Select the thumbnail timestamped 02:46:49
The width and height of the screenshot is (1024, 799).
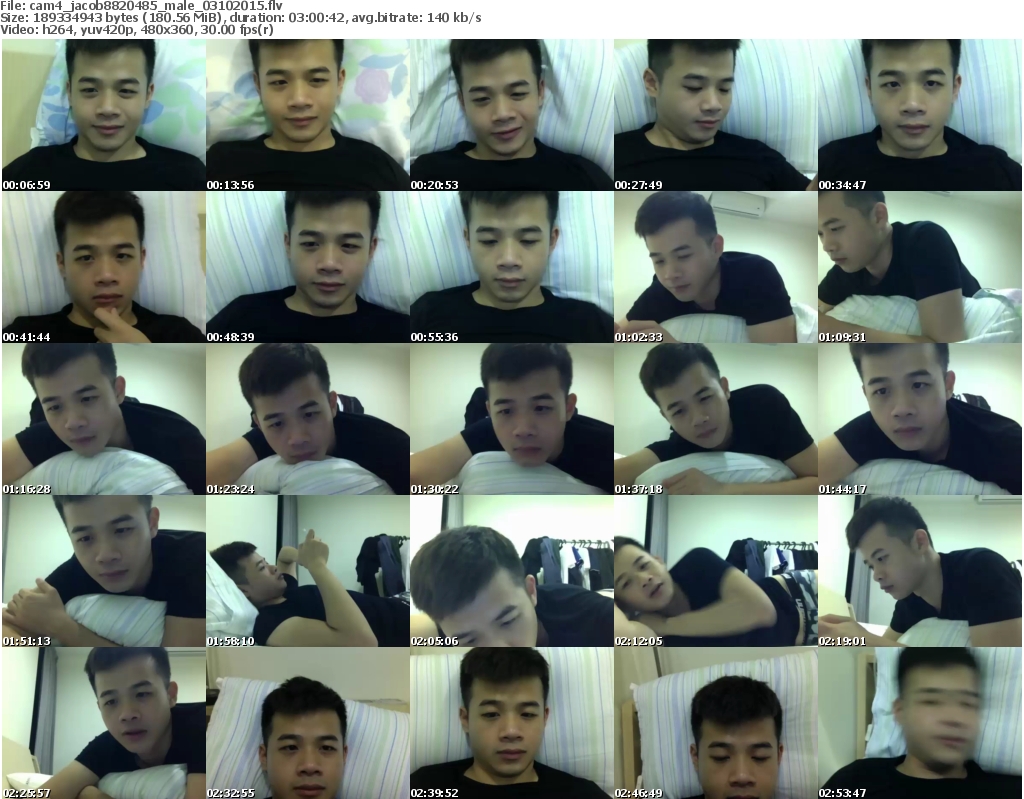[x=716, y=723]
